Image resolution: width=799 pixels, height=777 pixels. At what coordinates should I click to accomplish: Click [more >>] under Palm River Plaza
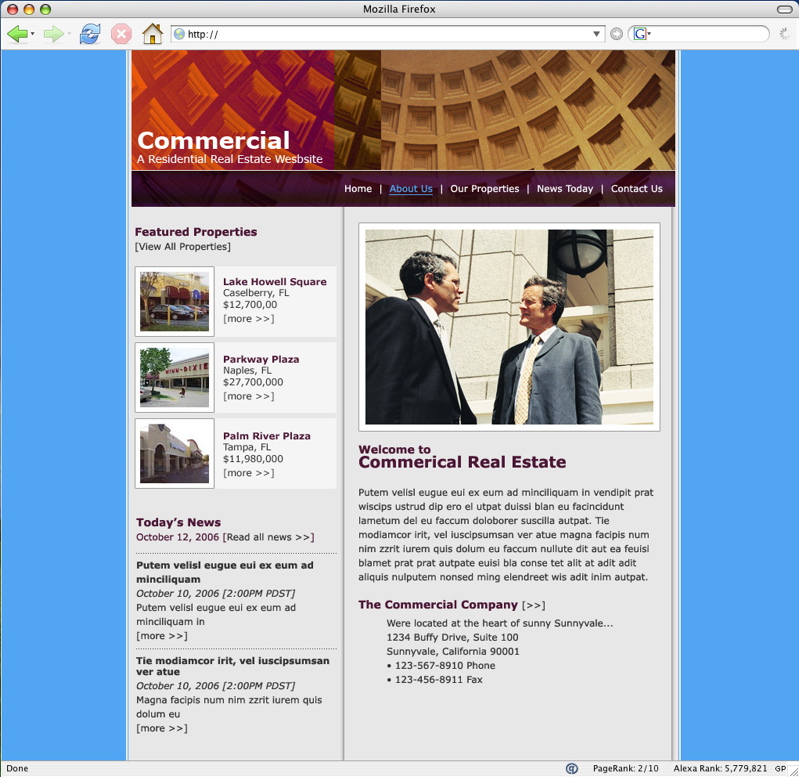point(248,473)
